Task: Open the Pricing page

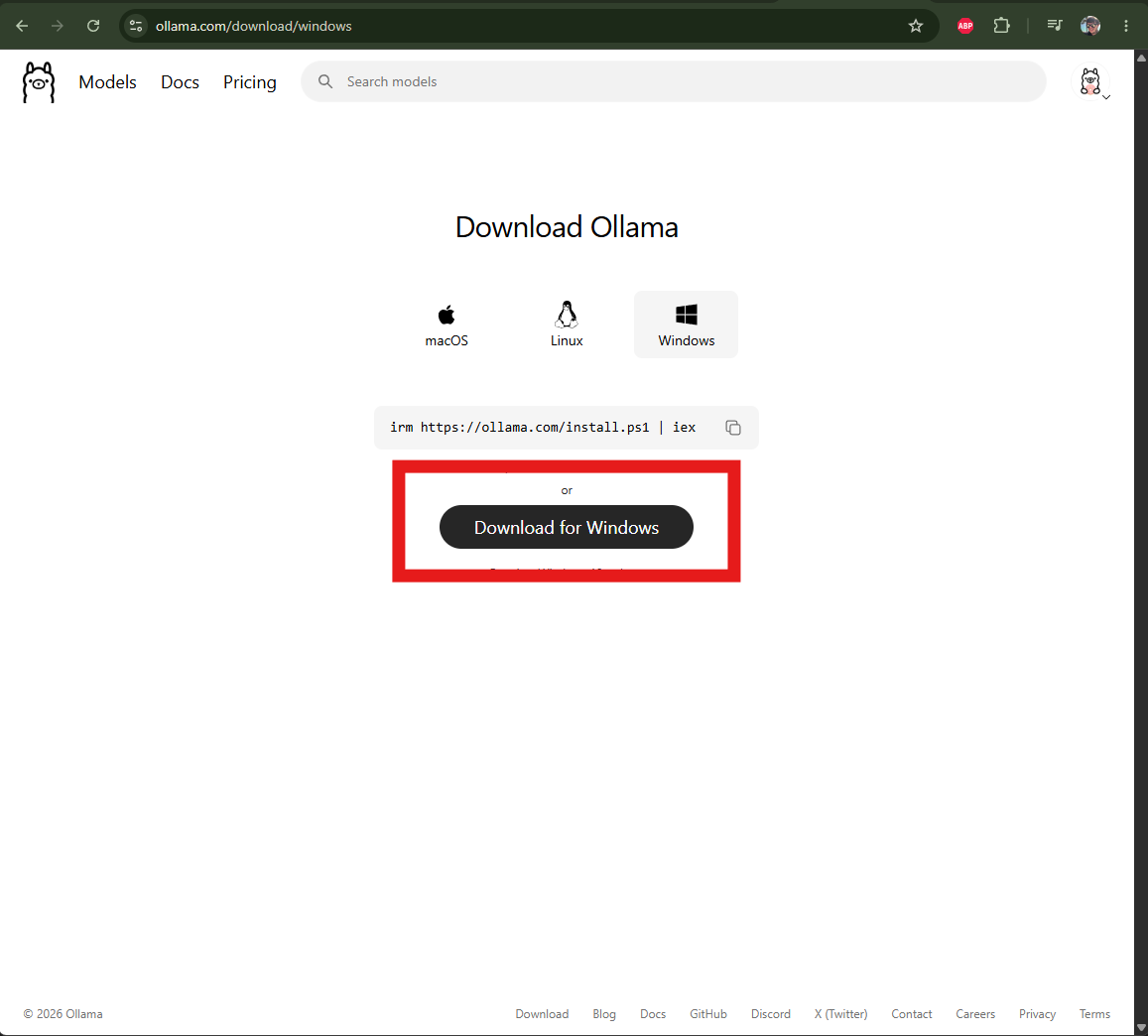Action: click(250, 82)
